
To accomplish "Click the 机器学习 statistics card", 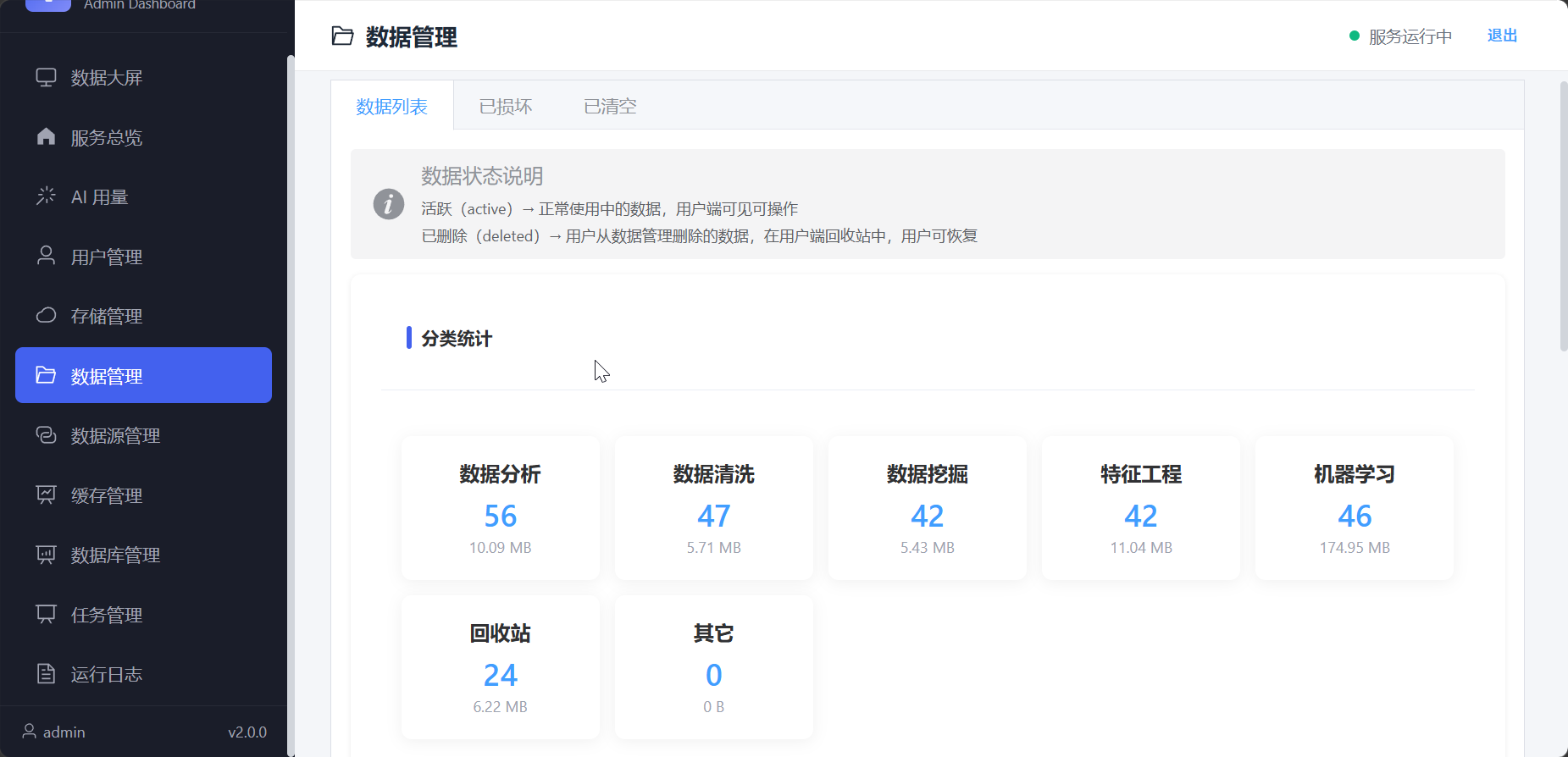I will (x=1355, y=508).
